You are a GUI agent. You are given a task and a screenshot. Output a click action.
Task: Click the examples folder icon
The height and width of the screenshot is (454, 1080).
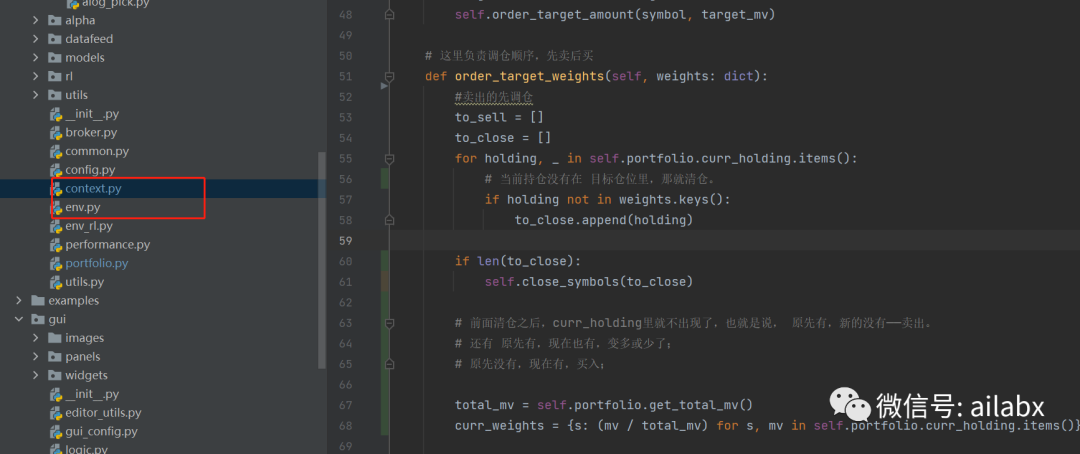tap(37, 300)
